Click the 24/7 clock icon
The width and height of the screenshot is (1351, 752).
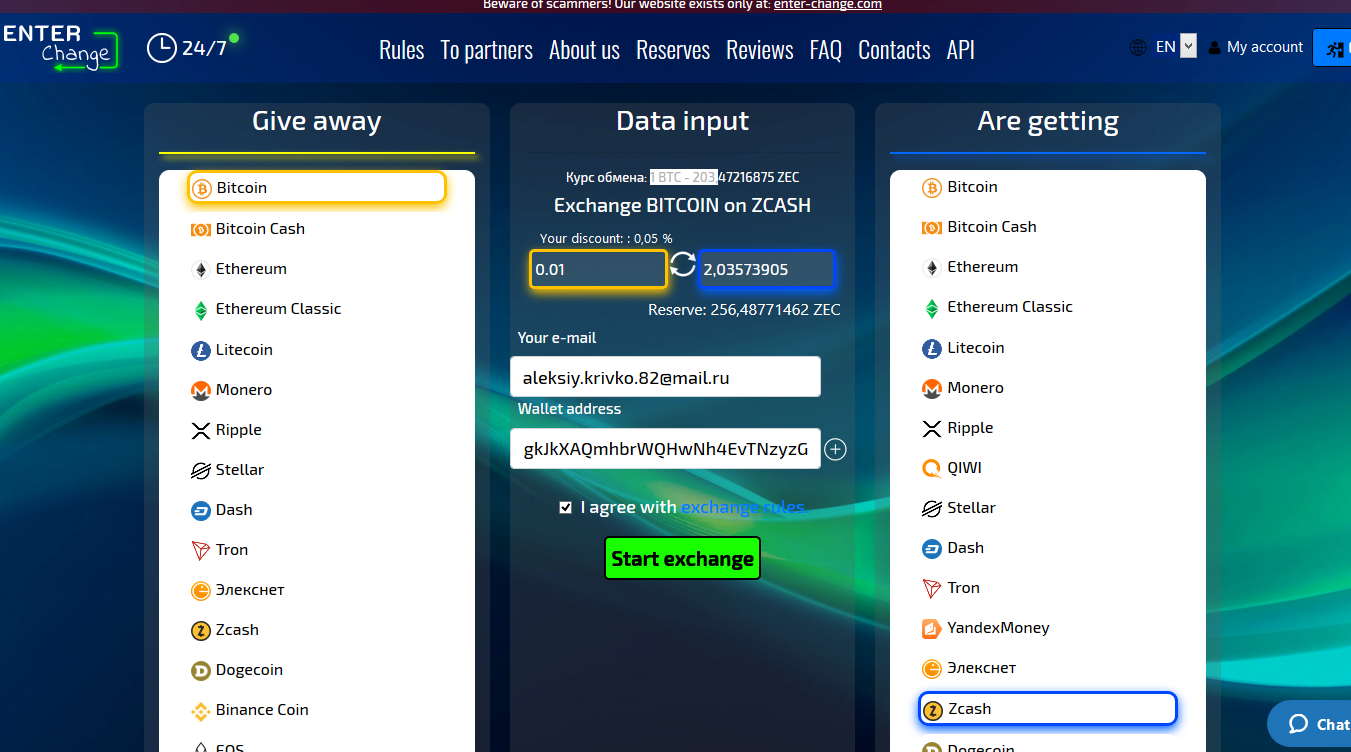tap(161, 48)
